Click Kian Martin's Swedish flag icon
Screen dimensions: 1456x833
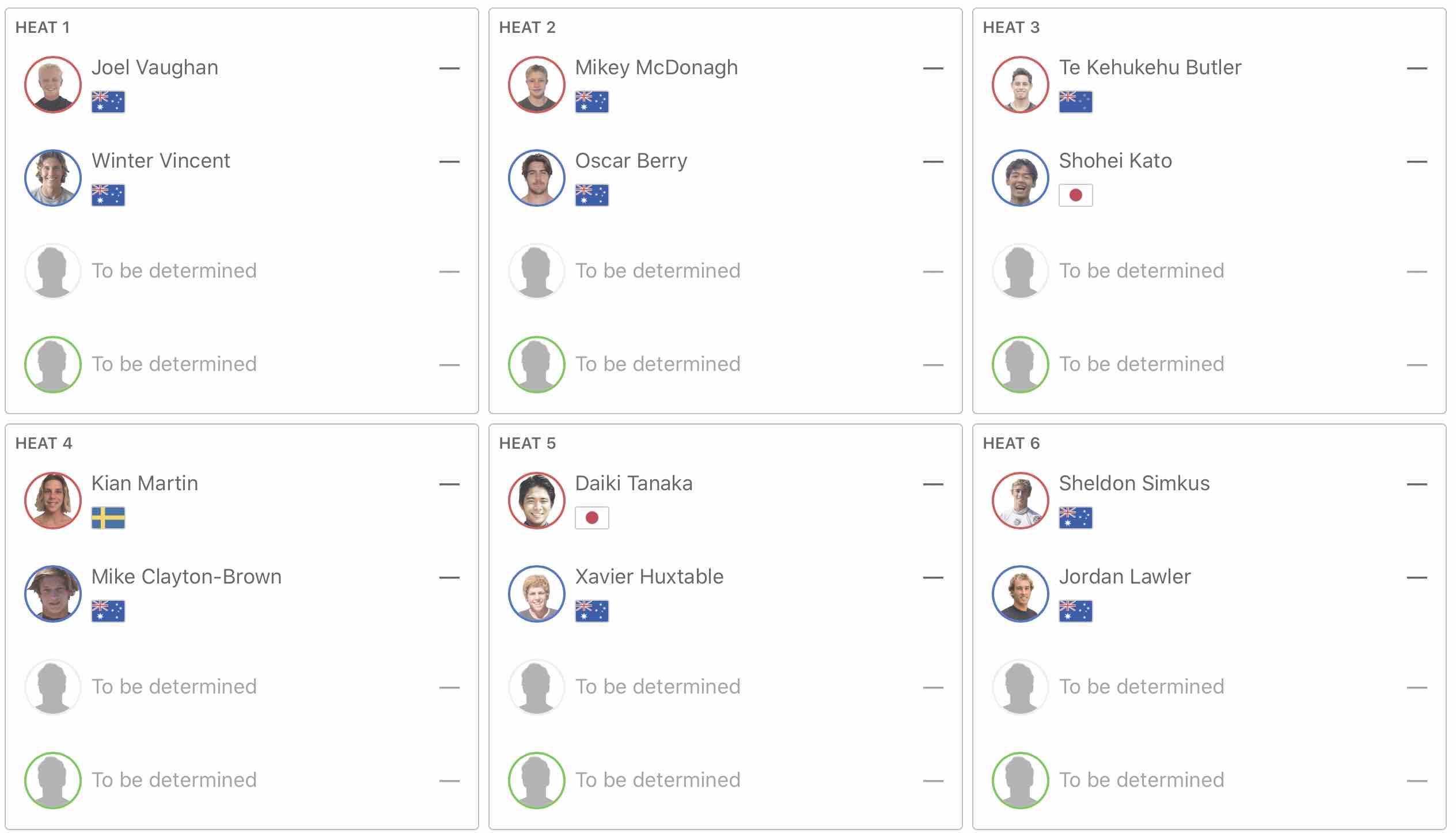(108, 518)
